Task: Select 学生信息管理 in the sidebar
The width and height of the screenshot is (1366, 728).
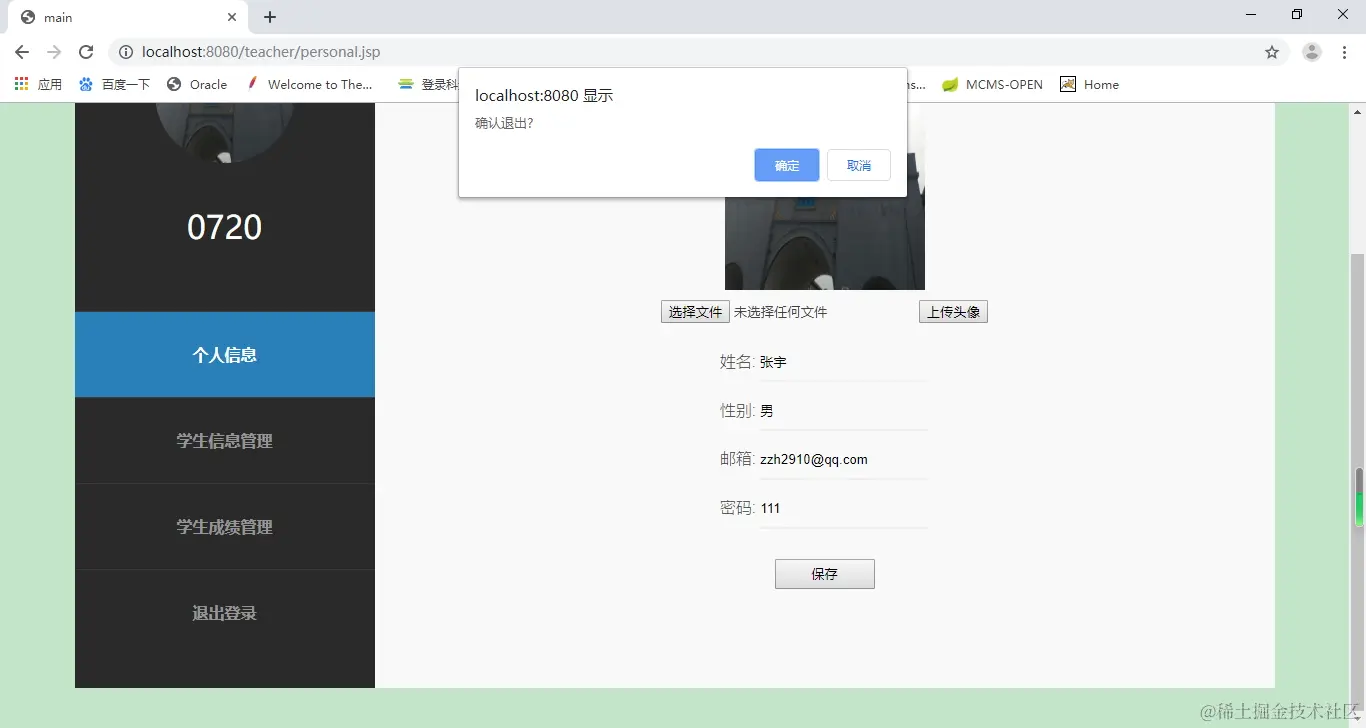Action: [x=224, y=440]
